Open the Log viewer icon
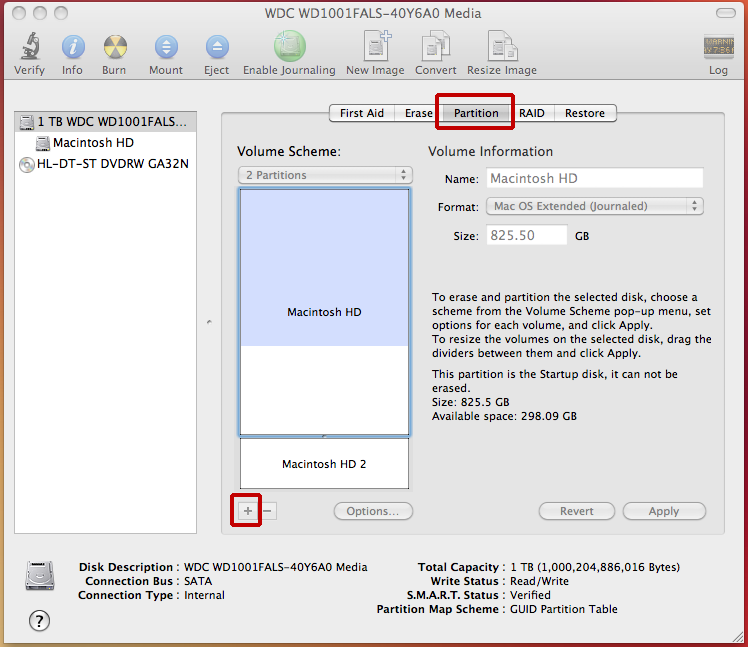 (x=718, y=47)
